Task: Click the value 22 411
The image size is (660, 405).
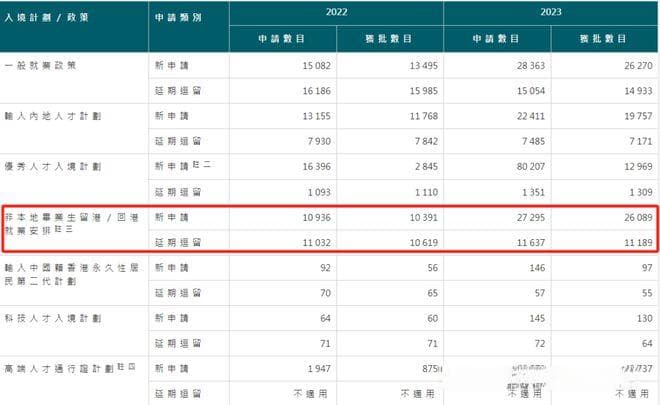Action: 531,116
